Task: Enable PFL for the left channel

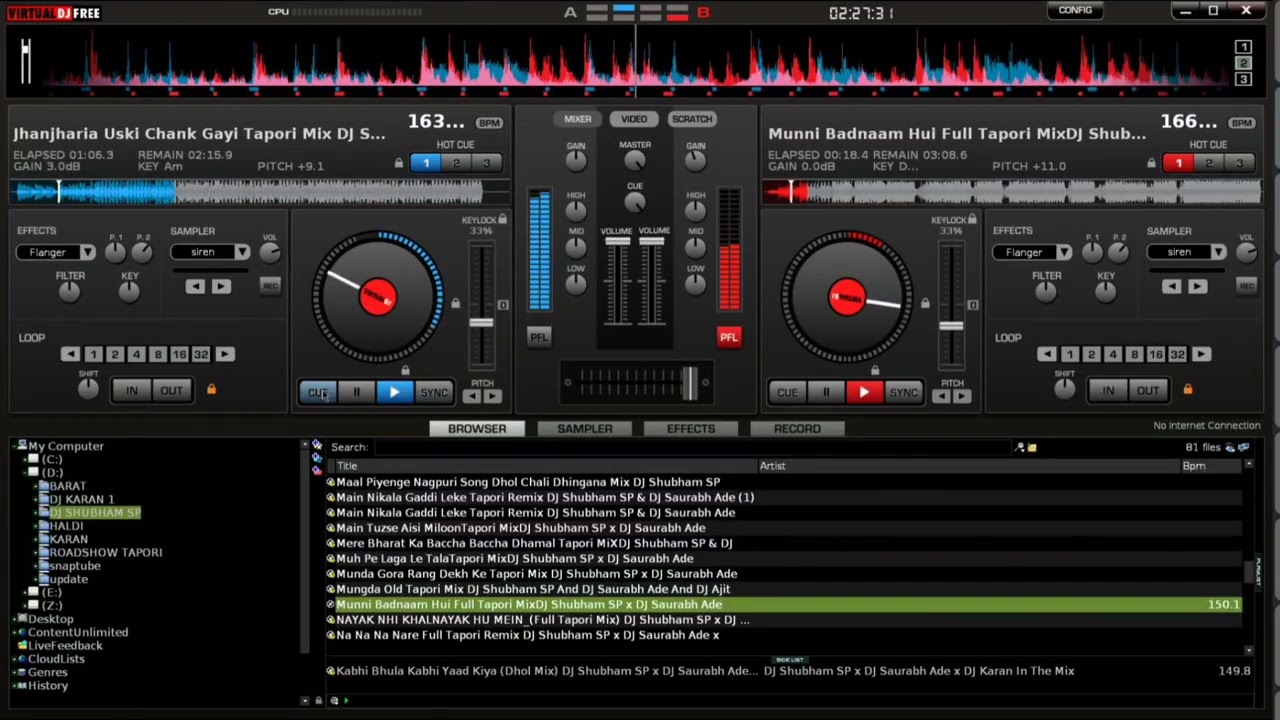Action: tap(539, 337)
